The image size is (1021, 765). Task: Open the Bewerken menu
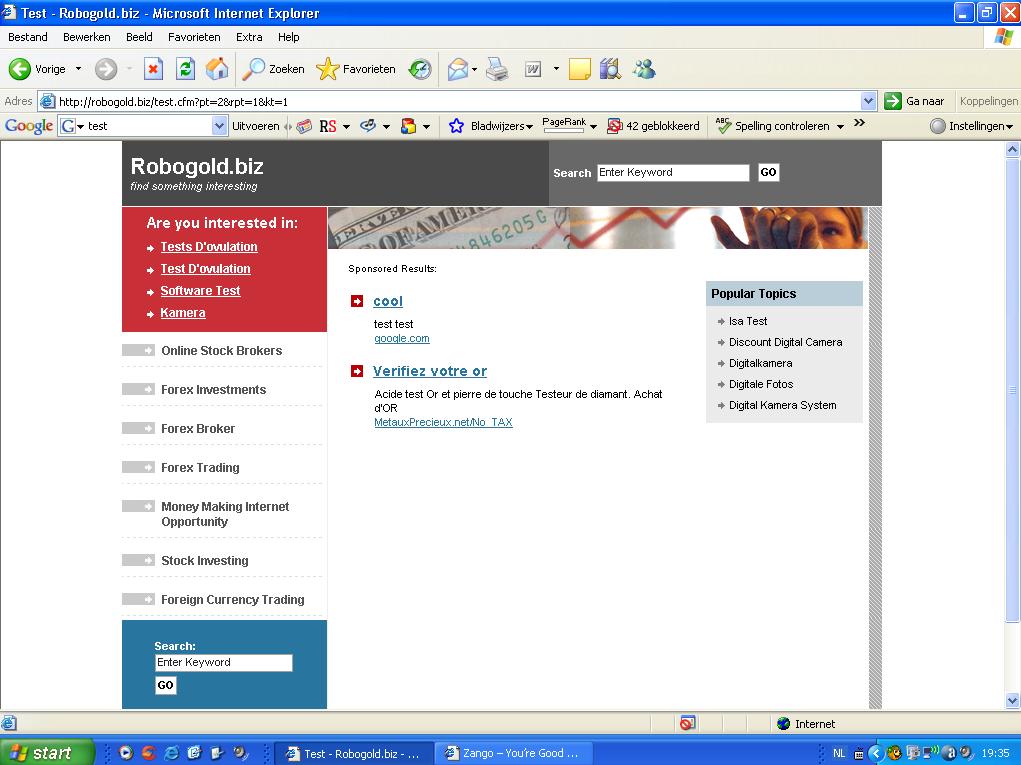(x=87, y=37)
